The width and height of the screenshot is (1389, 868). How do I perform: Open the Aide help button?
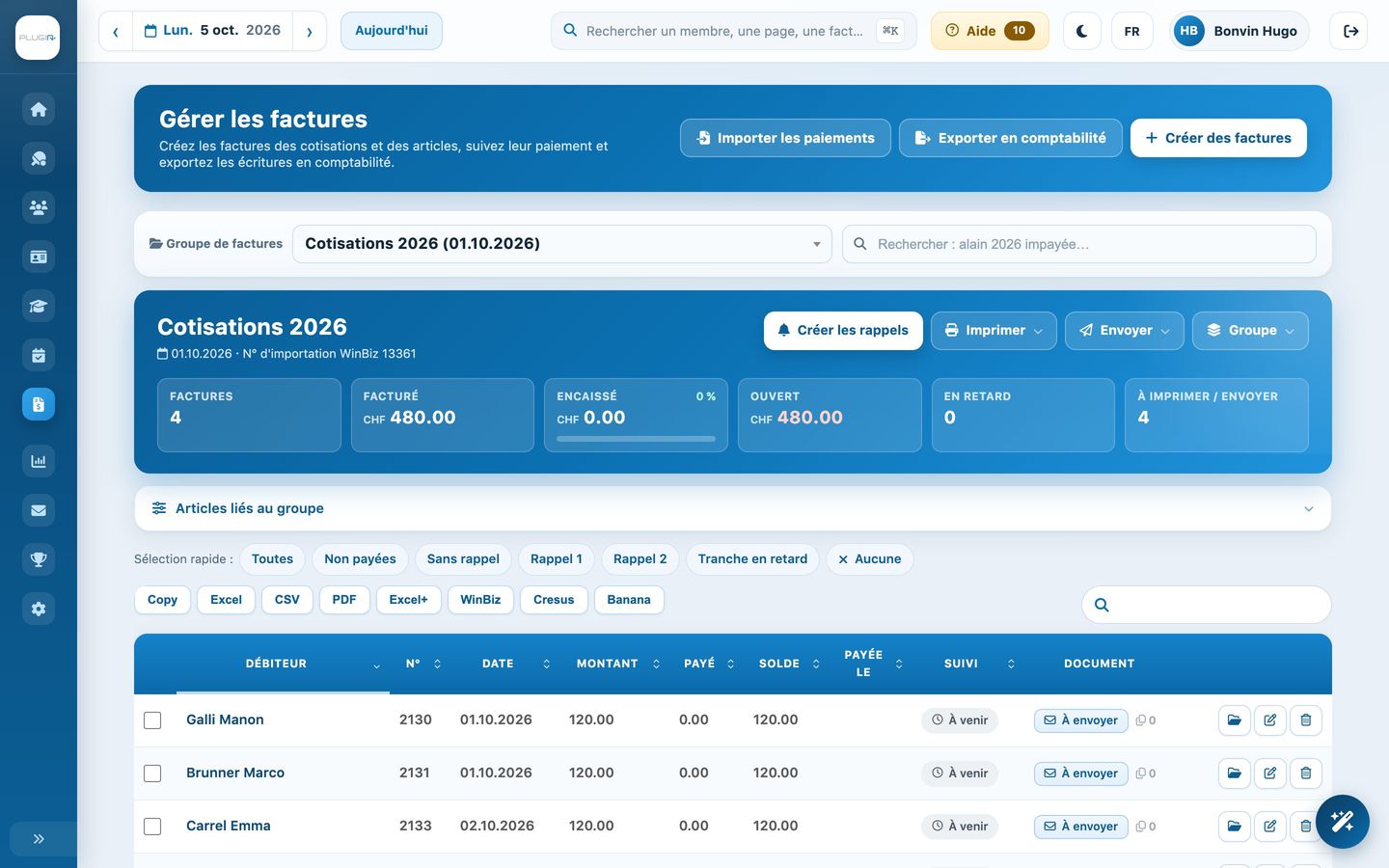990,31
